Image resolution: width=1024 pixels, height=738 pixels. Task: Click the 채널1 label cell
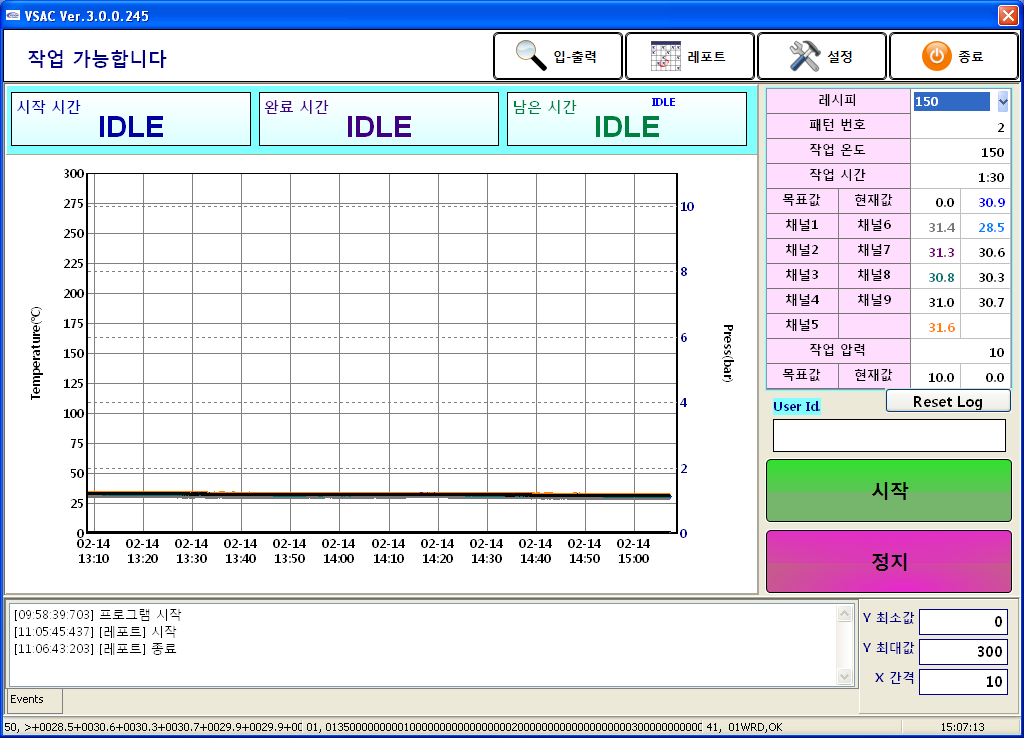click(x=802, y=227)
